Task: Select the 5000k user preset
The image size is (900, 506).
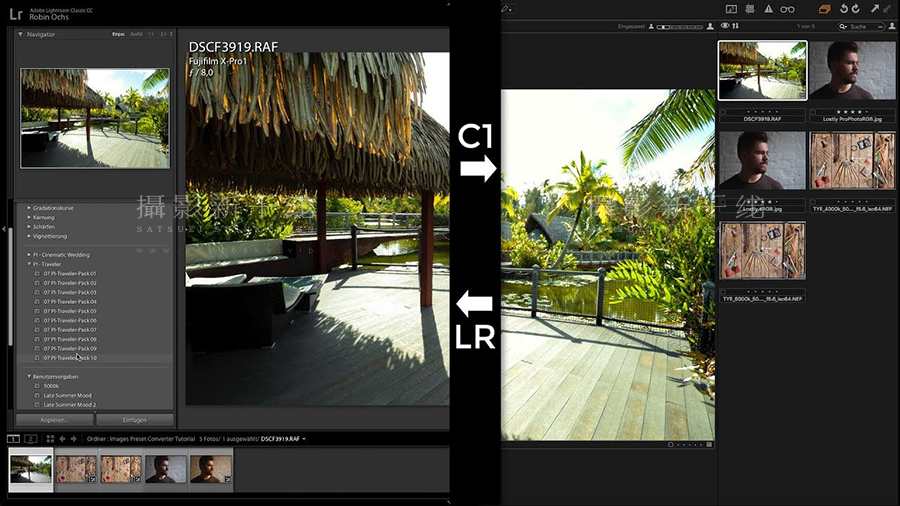Action: (x=51, y=386)
